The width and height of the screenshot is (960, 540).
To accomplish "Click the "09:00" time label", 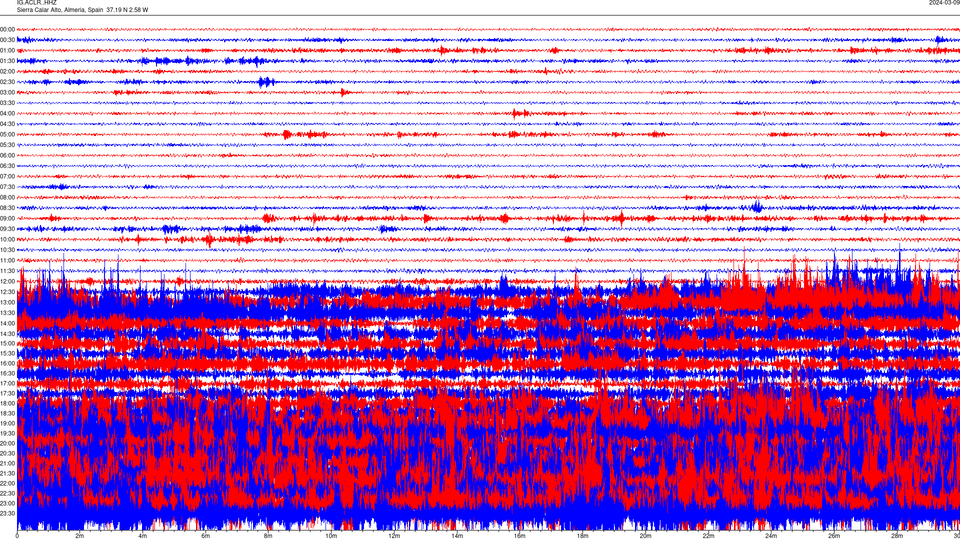I will click(x=7, y=218).
